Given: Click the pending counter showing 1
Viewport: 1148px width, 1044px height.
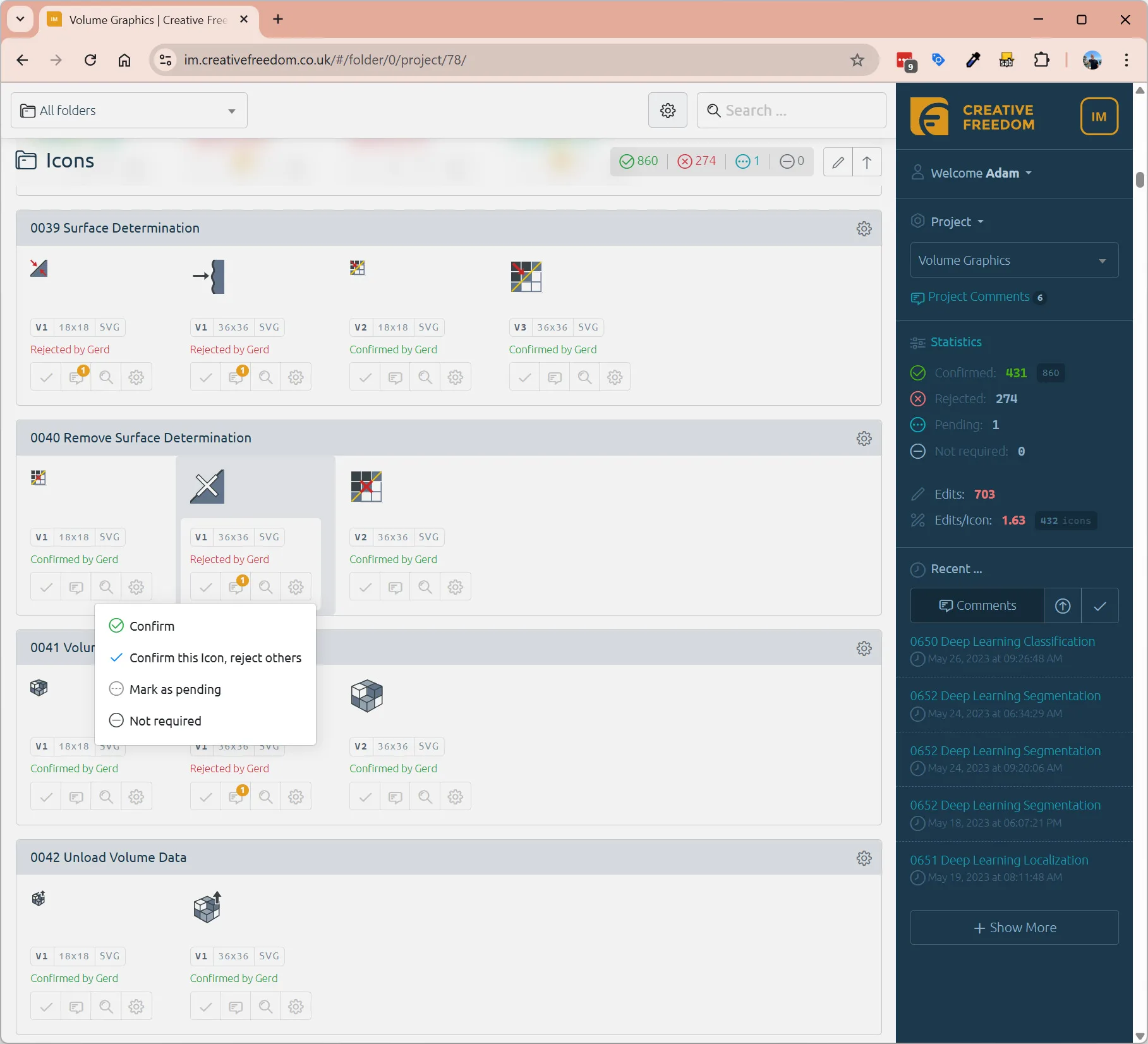Looking at the screenshot, I should [x=747, y=161].
